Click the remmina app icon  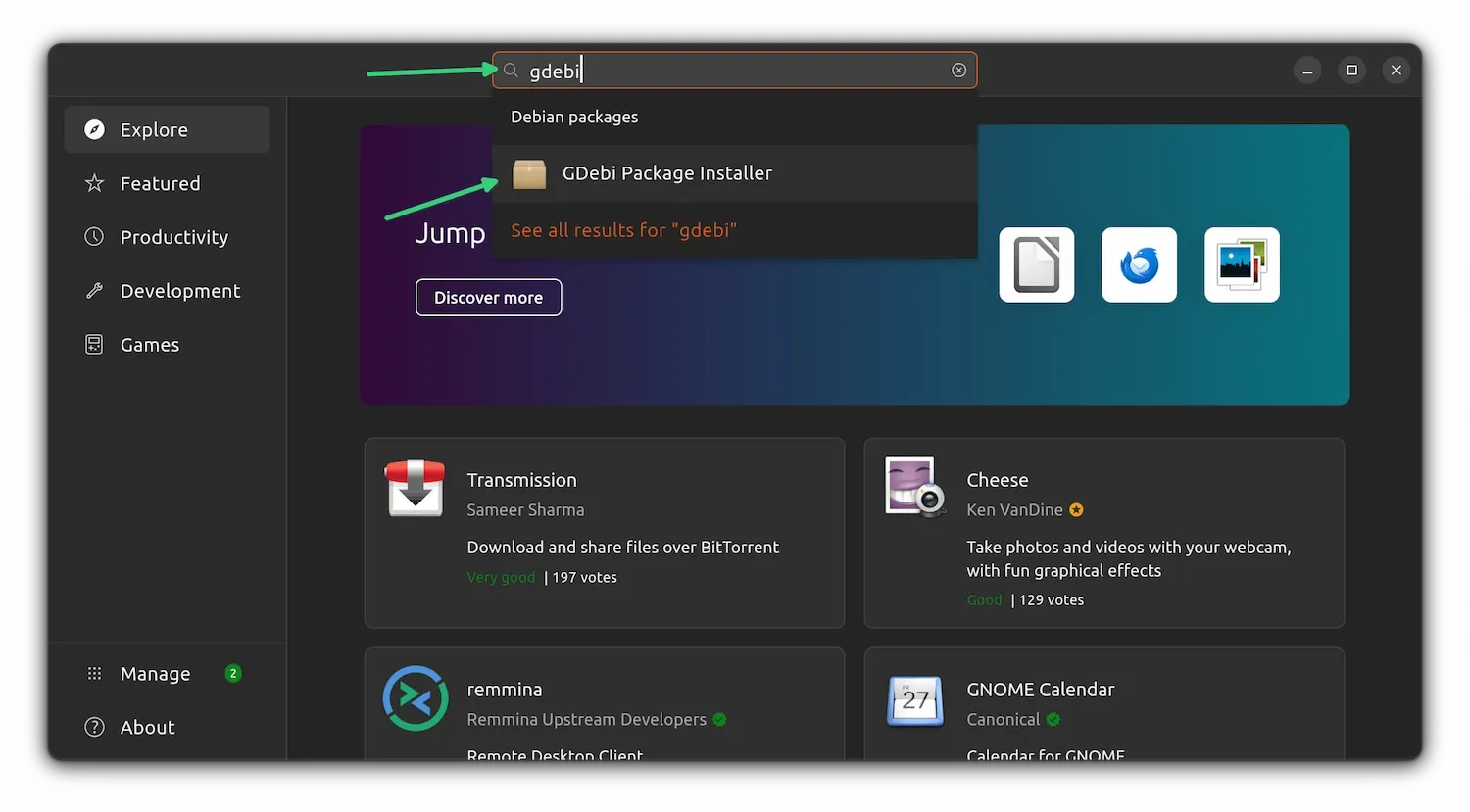pos(416,698)
